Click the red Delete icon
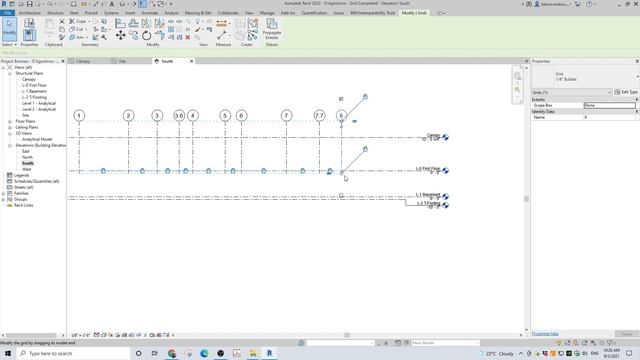 point(188,38)
